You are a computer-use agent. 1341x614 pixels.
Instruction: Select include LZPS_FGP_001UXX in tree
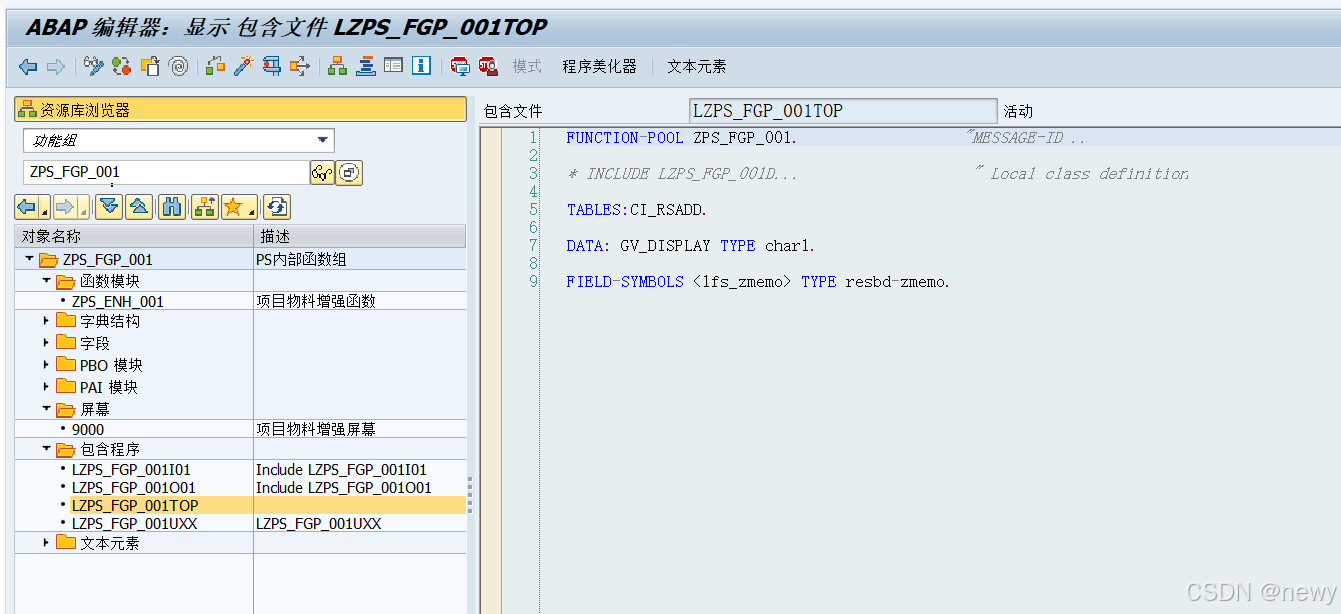[134, 523]
